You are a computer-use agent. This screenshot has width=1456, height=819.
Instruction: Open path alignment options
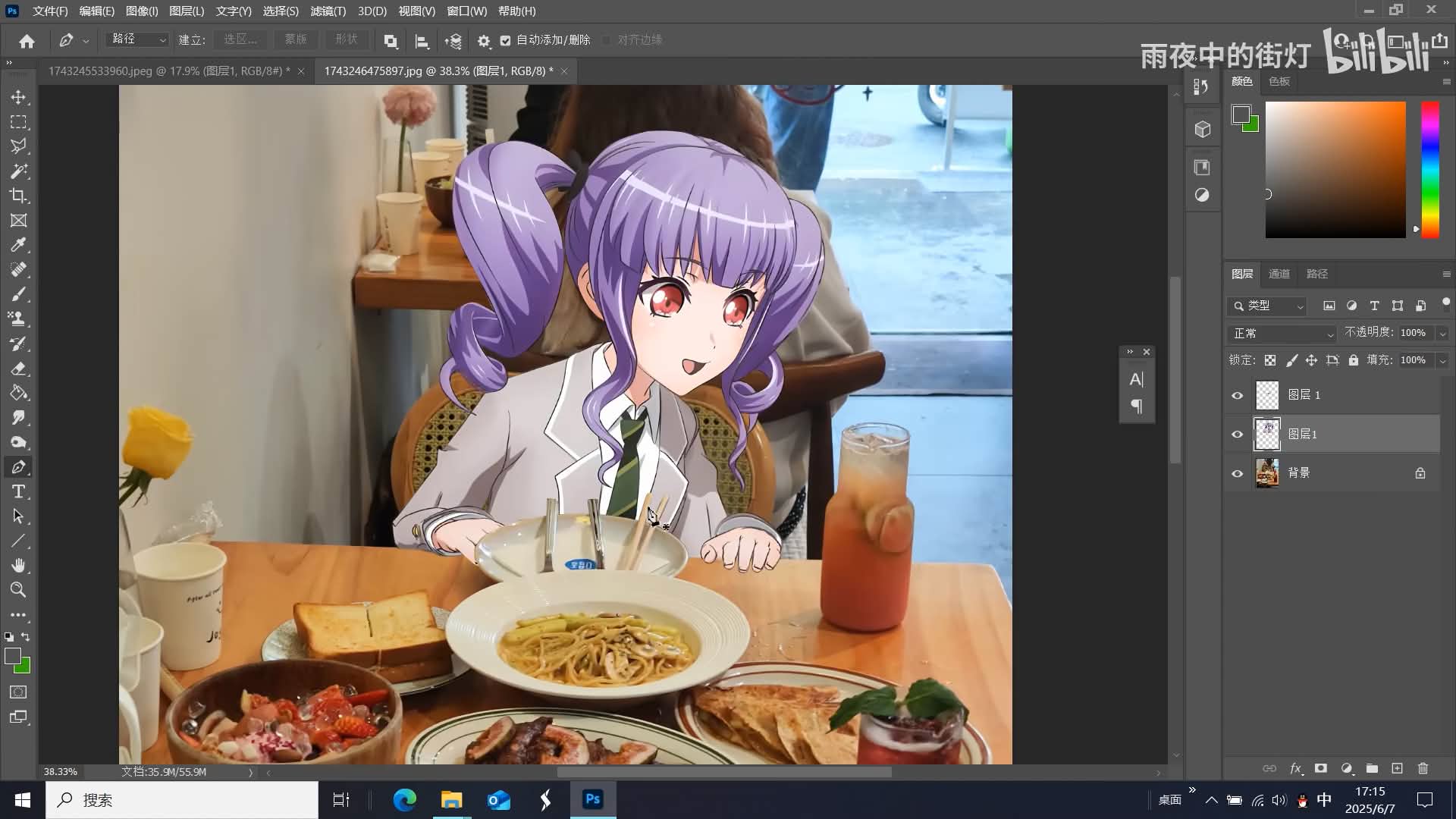(x=422, y=41)
